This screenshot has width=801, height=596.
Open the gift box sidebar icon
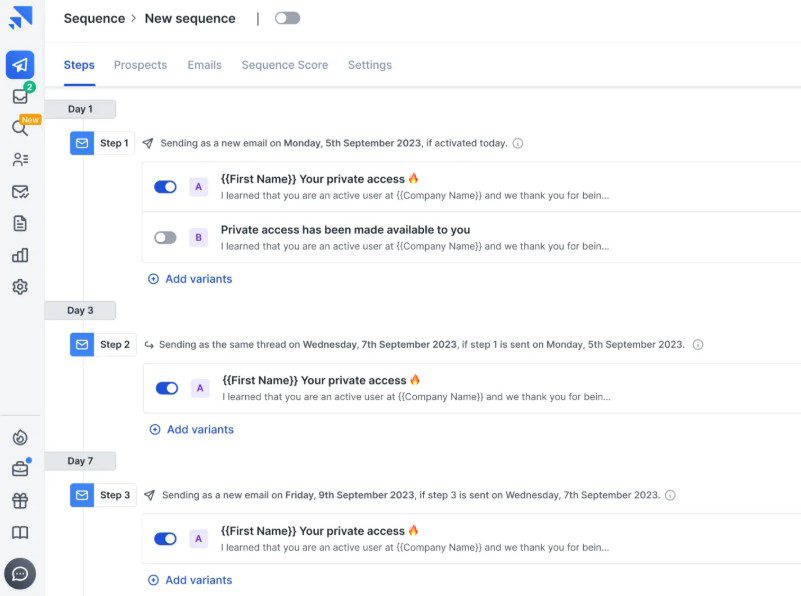tap(20, 501)
